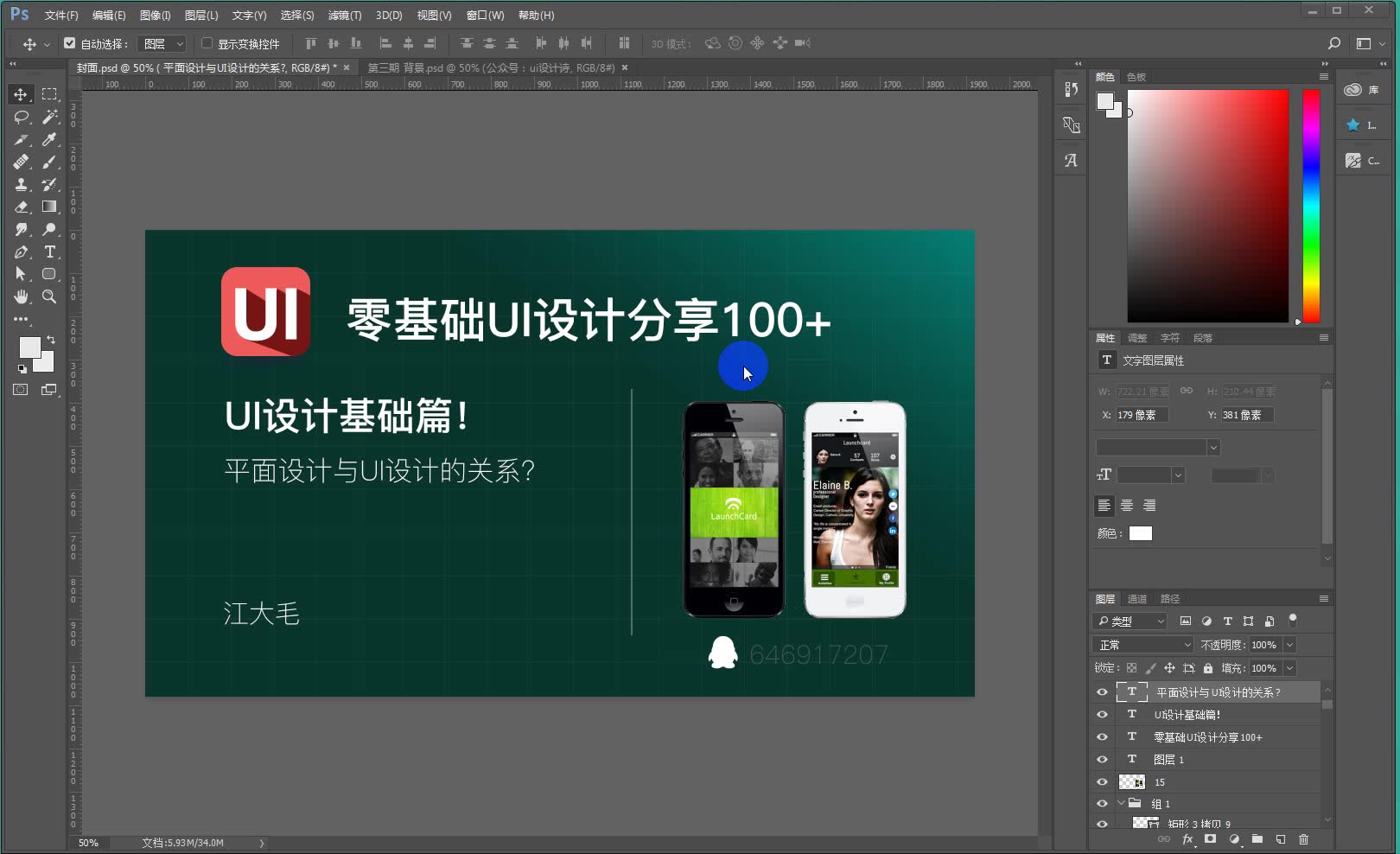Screen dimensions: 1400x854
Task: Select the Zoom tool
Action: click(49, 296)
